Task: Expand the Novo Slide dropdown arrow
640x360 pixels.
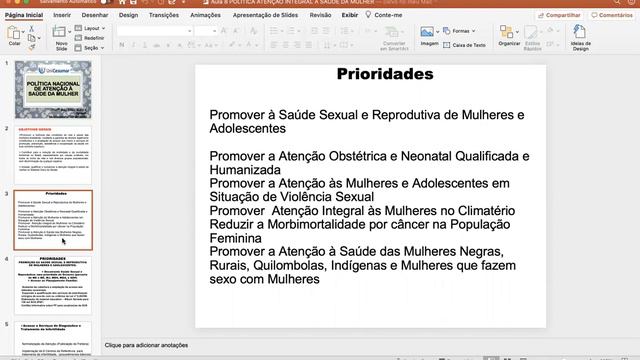Action: (69, 32)
